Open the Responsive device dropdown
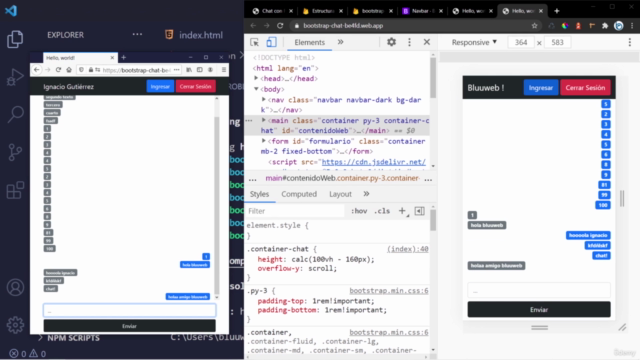This screenshot has height=360, width=640. tap(474, 42)
